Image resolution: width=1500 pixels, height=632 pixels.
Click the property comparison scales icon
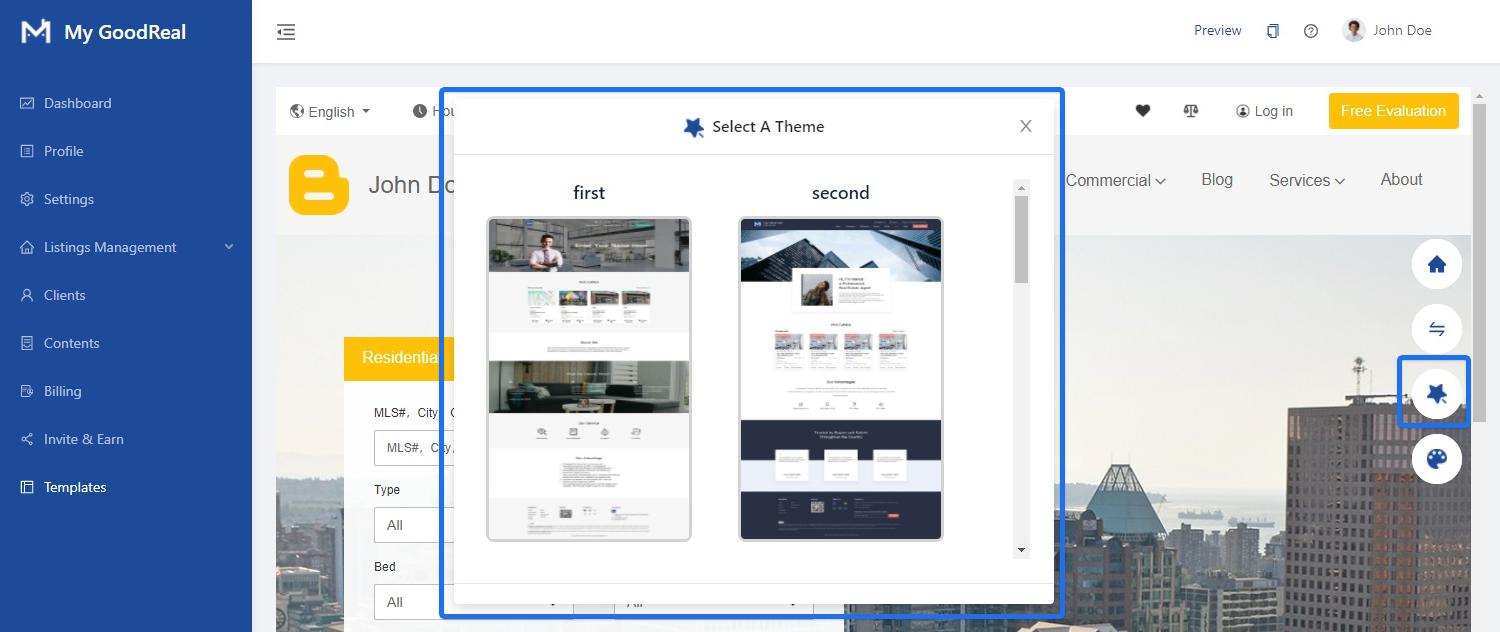tap(1191, 110)
